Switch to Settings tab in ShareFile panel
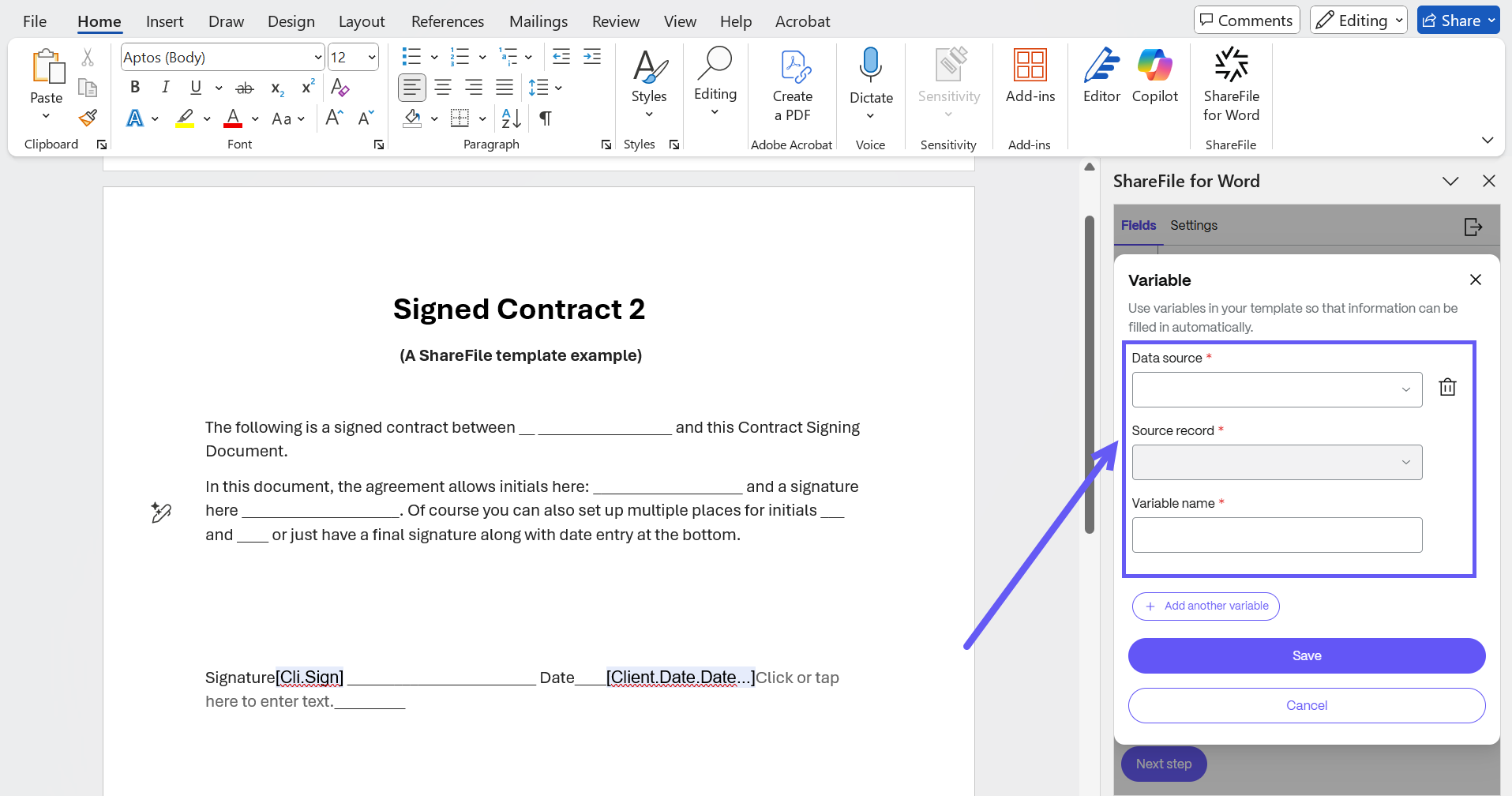The width and height of the screenshot is (1512, 796). (x=1193, y=226)
